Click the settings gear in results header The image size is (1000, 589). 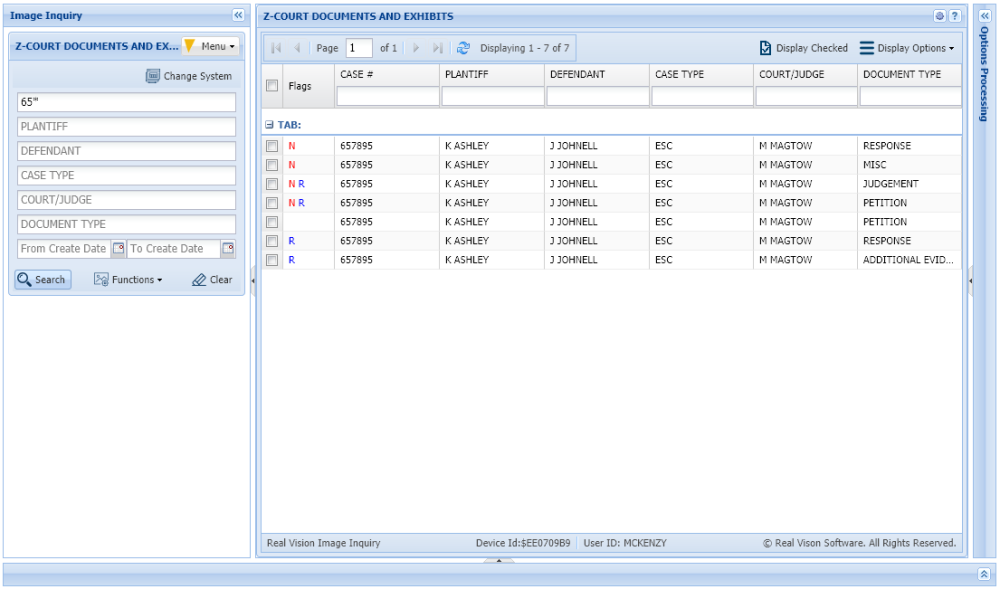pyautogui.click(x=939, y=16)
